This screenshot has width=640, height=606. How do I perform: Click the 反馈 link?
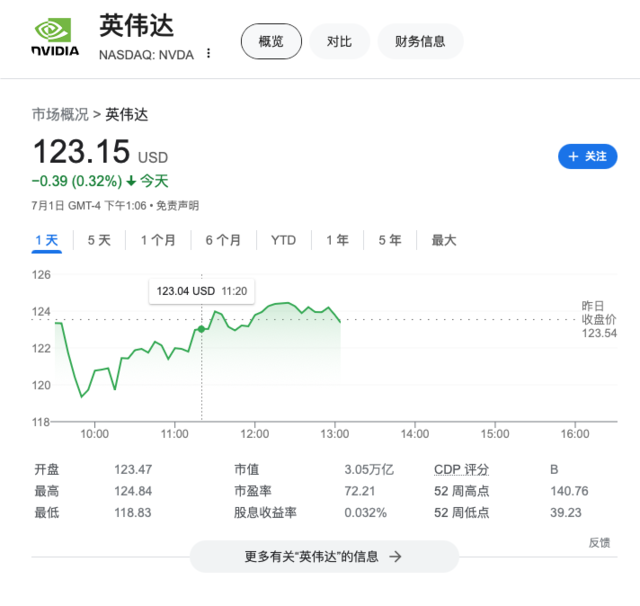click(x=599, y=543)
